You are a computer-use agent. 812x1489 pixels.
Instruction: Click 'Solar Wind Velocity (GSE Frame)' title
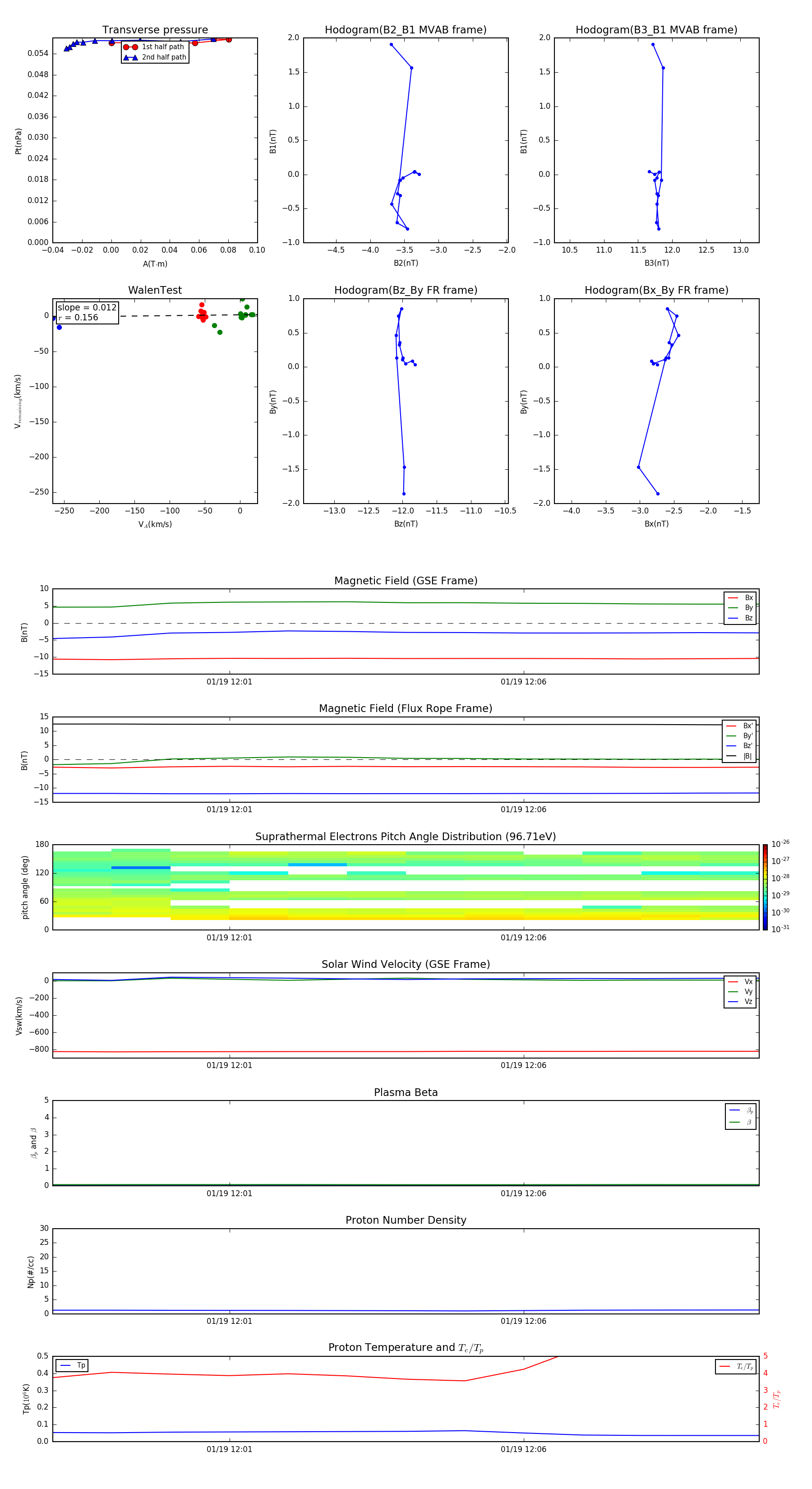[x=406, y=965]
